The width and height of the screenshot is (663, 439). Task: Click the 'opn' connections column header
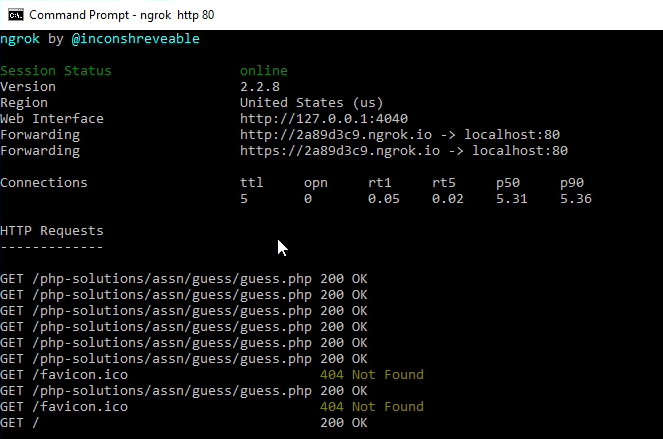click(315, 183)
